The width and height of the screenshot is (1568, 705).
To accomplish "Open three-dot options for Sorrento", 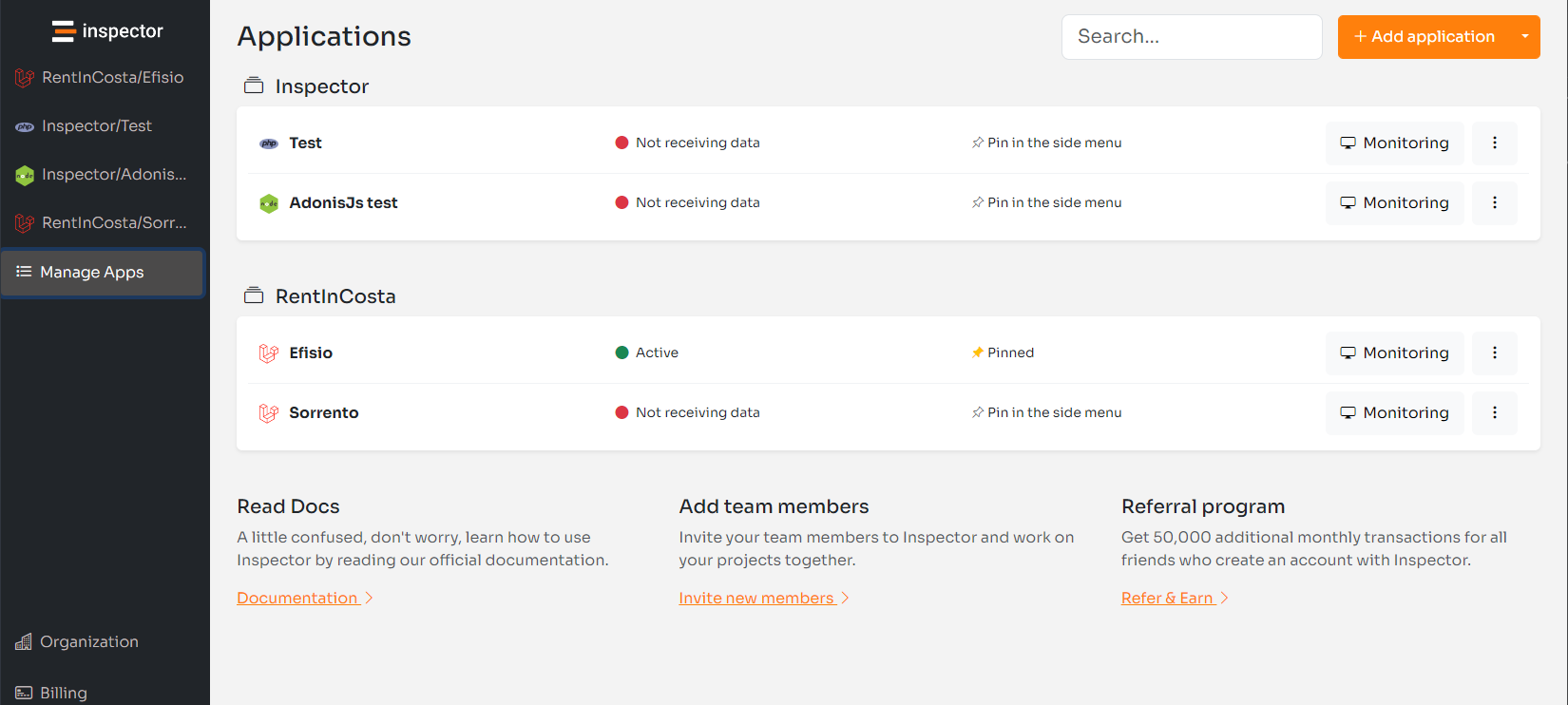I will (1494, 412).
